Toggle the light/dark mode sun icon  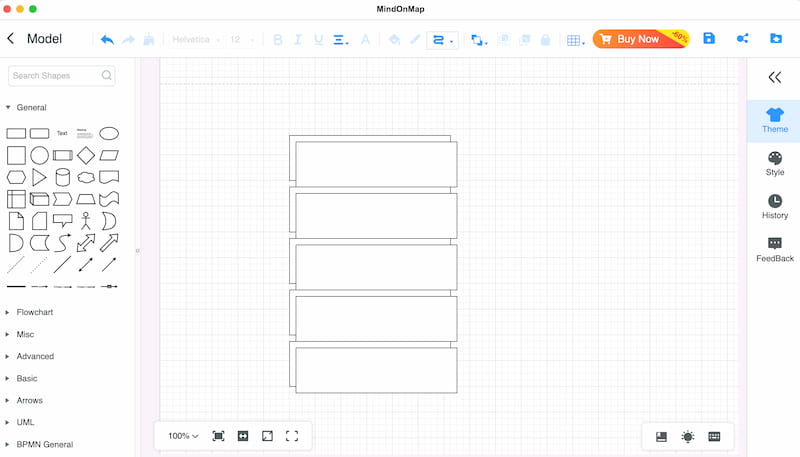click(x=688, y=437)
